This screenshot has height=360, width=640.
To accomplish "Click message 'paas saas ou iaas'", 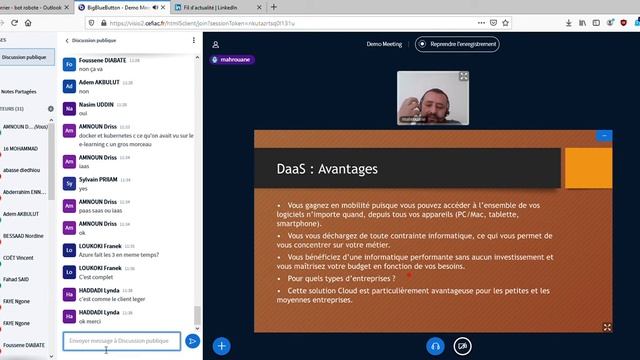I will (100, 211).
